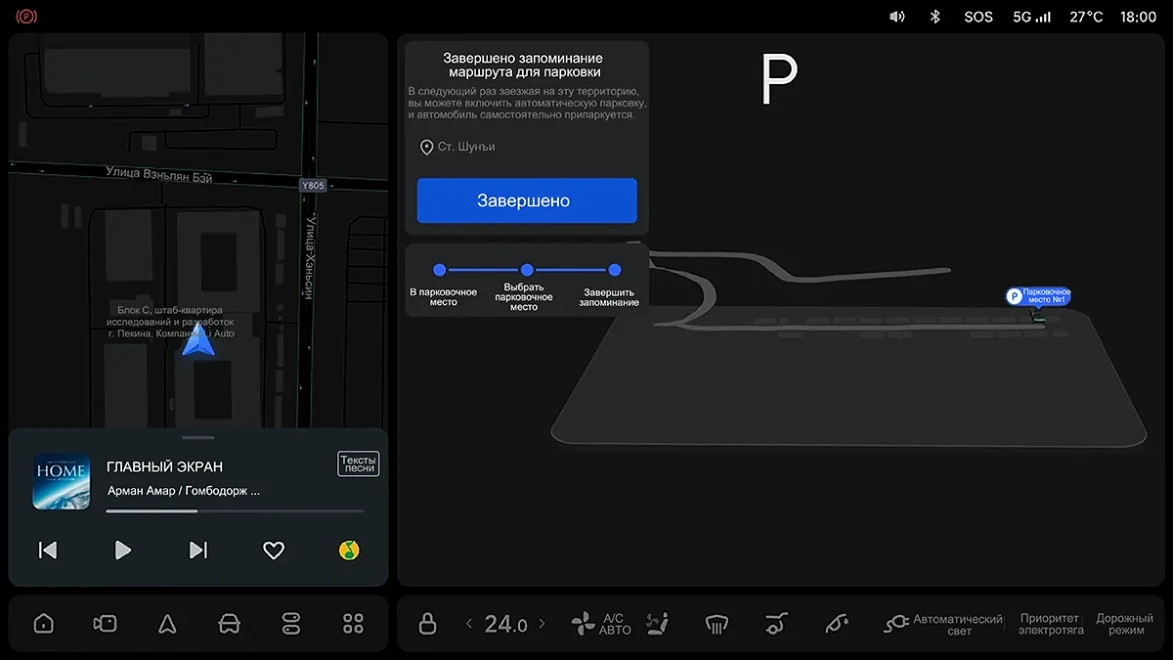Select the Завершить запоминание step dot
The width and height of the screenshot is (1173, 660).
(x=615, y=269)
